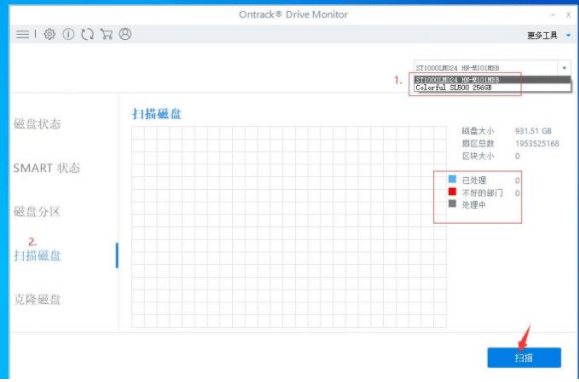Open the 克隆磁盘 sidebar tab
579x382 pixels.
tap(37, 299)
